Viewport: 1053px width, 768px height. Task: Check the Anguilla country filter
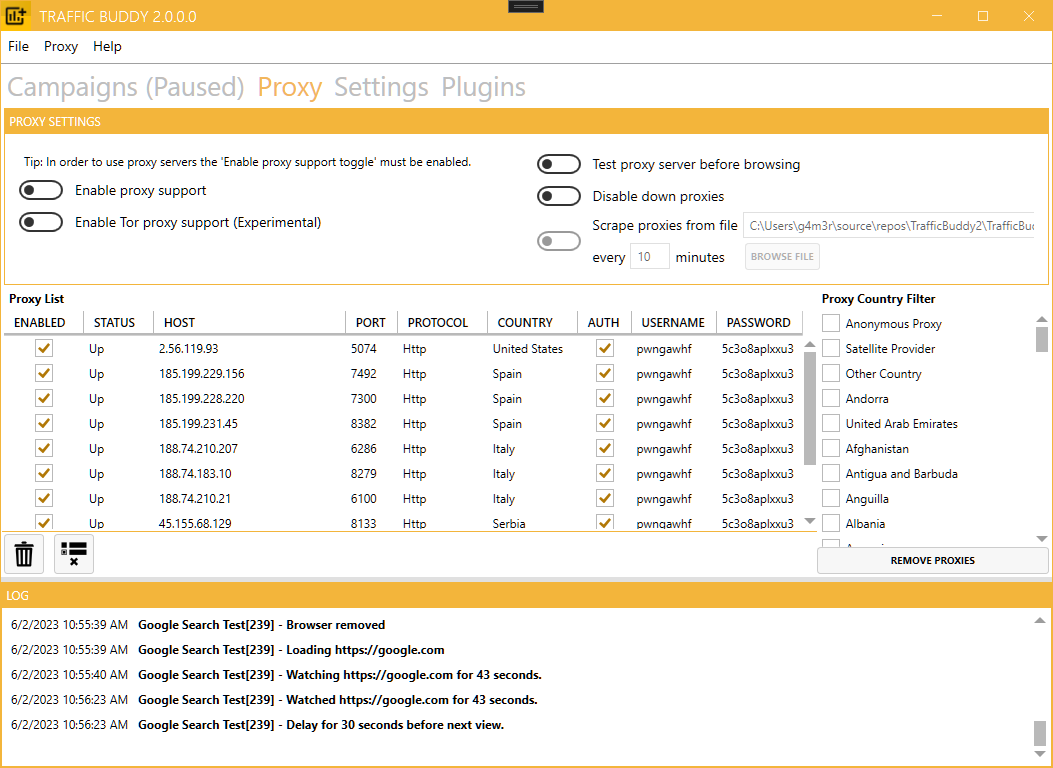831,498
